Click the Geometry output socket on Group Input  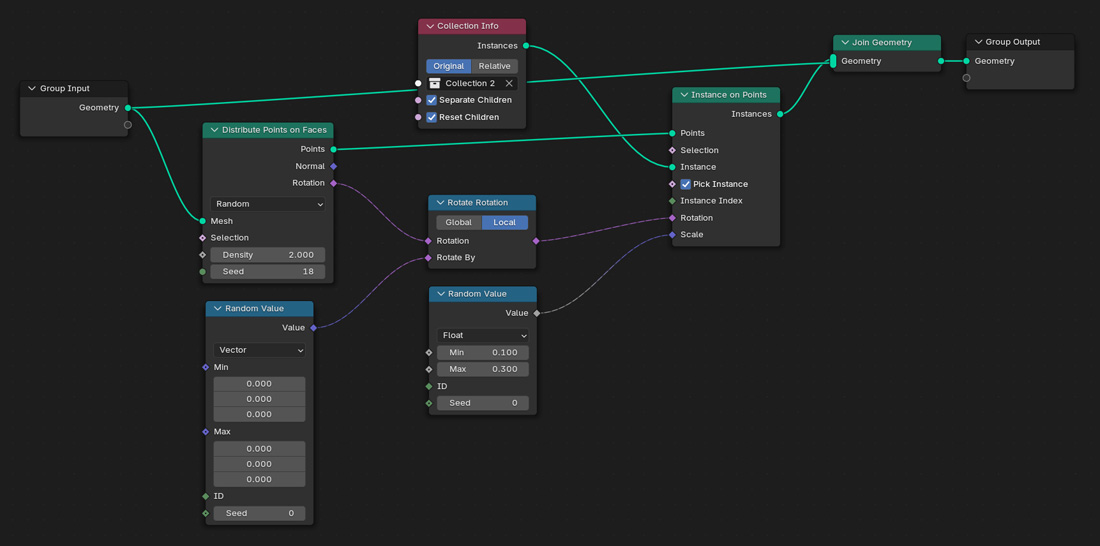[128, 108]
